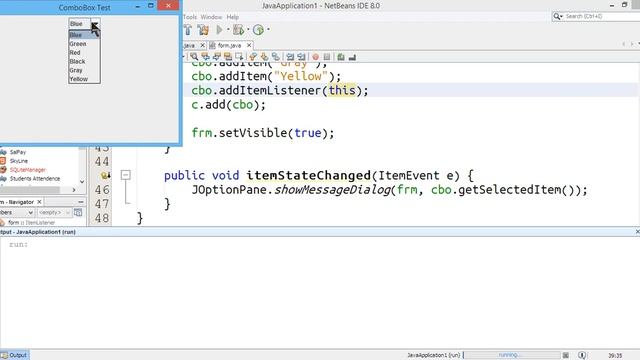Viewport: 640px width, 360px height.
Task: Close the form.java editor tab
Action: point(249,45)
